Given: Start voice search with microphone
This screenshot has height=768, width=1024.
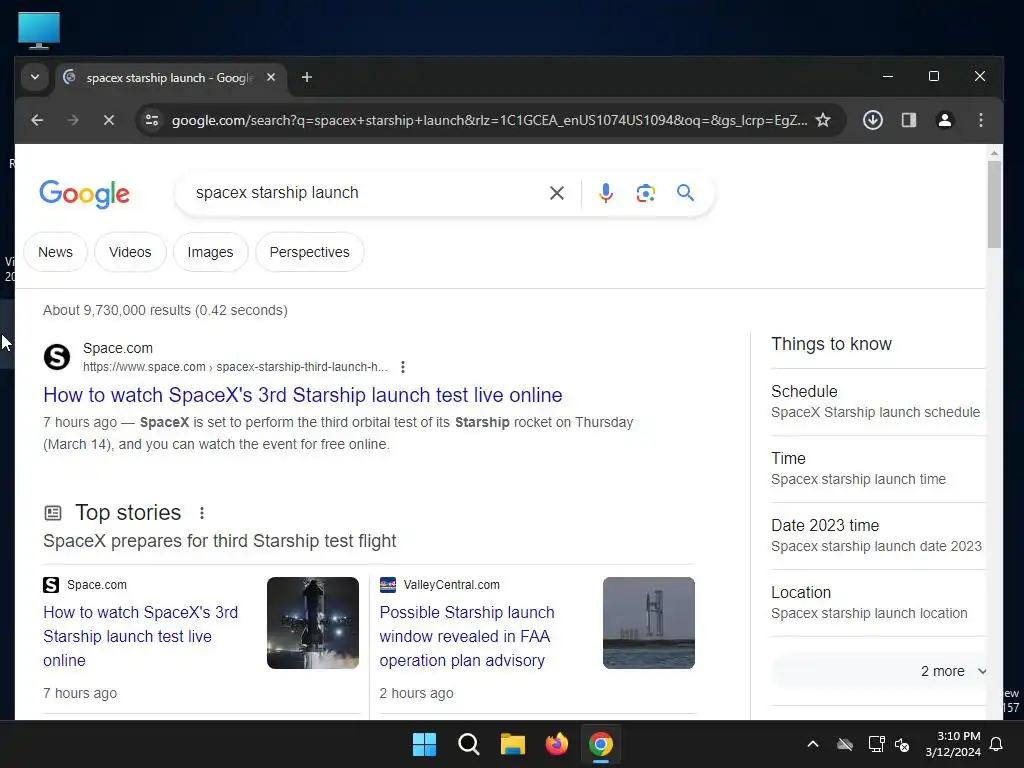Looking at the screenshot, I should pos(606,193).
